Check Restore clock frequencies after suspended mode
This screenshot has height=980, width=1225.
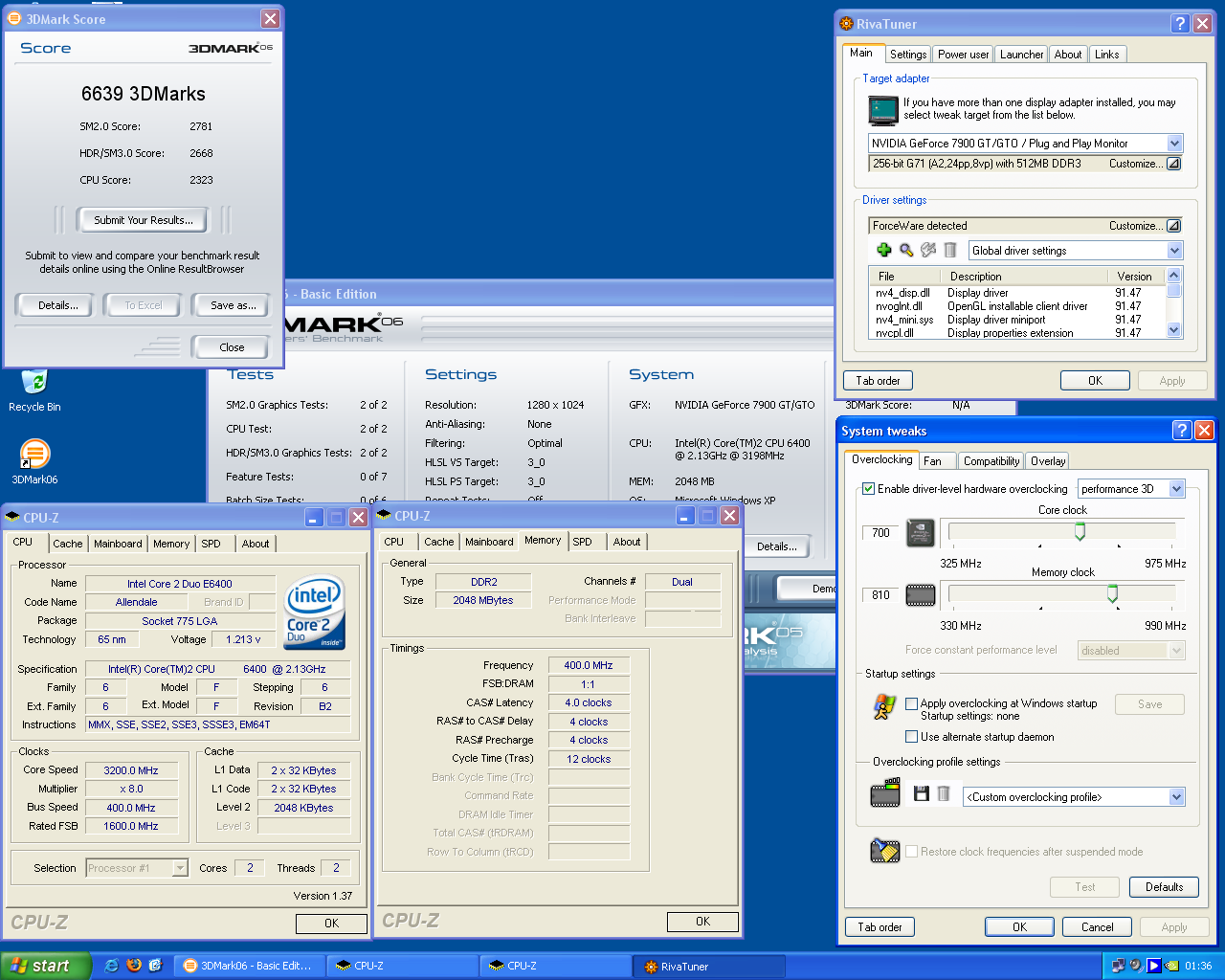(x=912, y=852)
